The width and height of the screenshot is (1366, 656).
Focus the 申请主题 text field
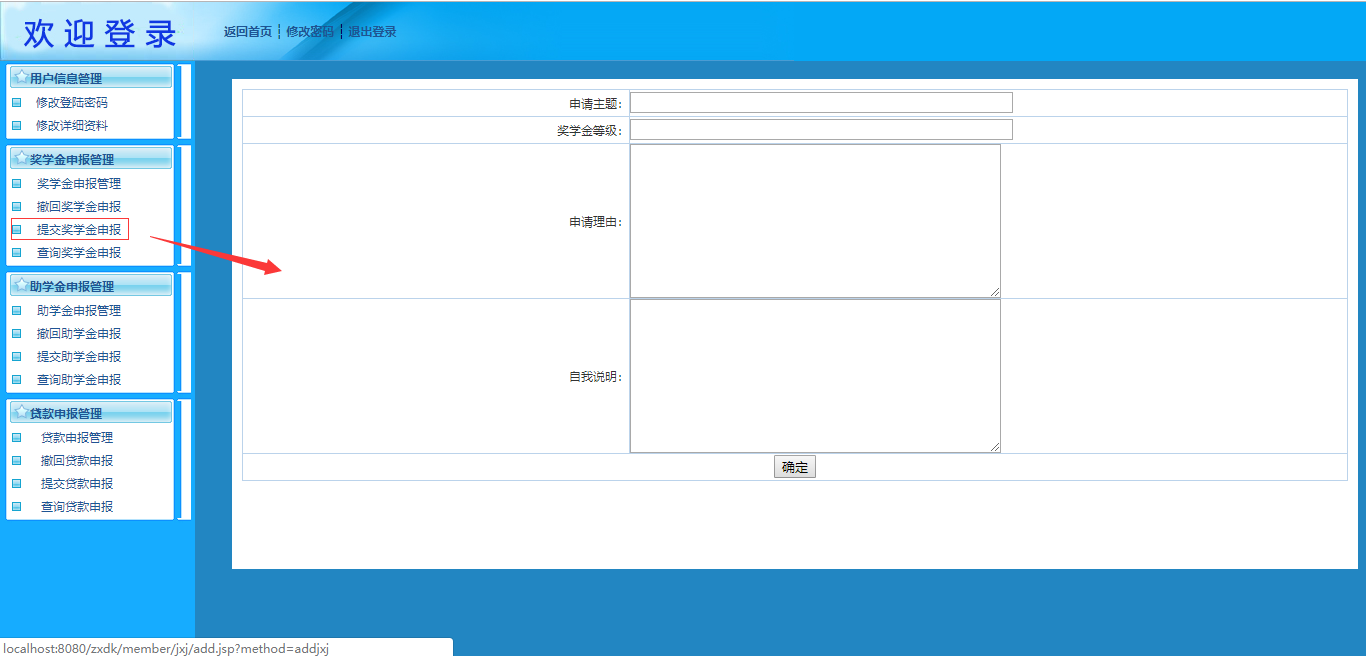pos(820,103)
